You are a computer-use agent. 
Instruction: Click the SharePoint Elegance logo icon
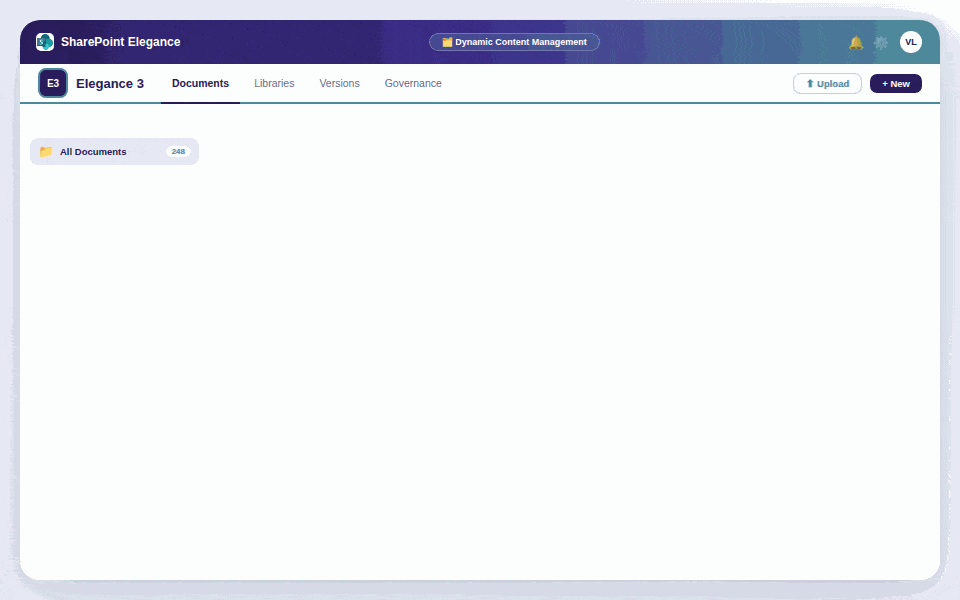[44, 42]
